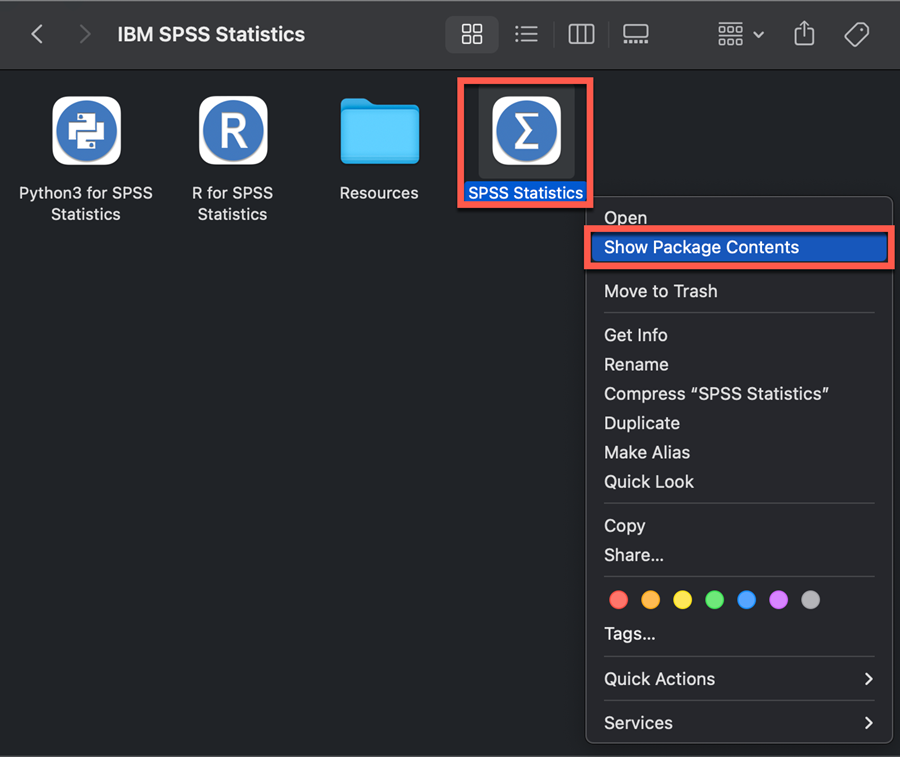Expand the Quick Actions submenu
Screen dimensions: 900x757
pos(739,679)
